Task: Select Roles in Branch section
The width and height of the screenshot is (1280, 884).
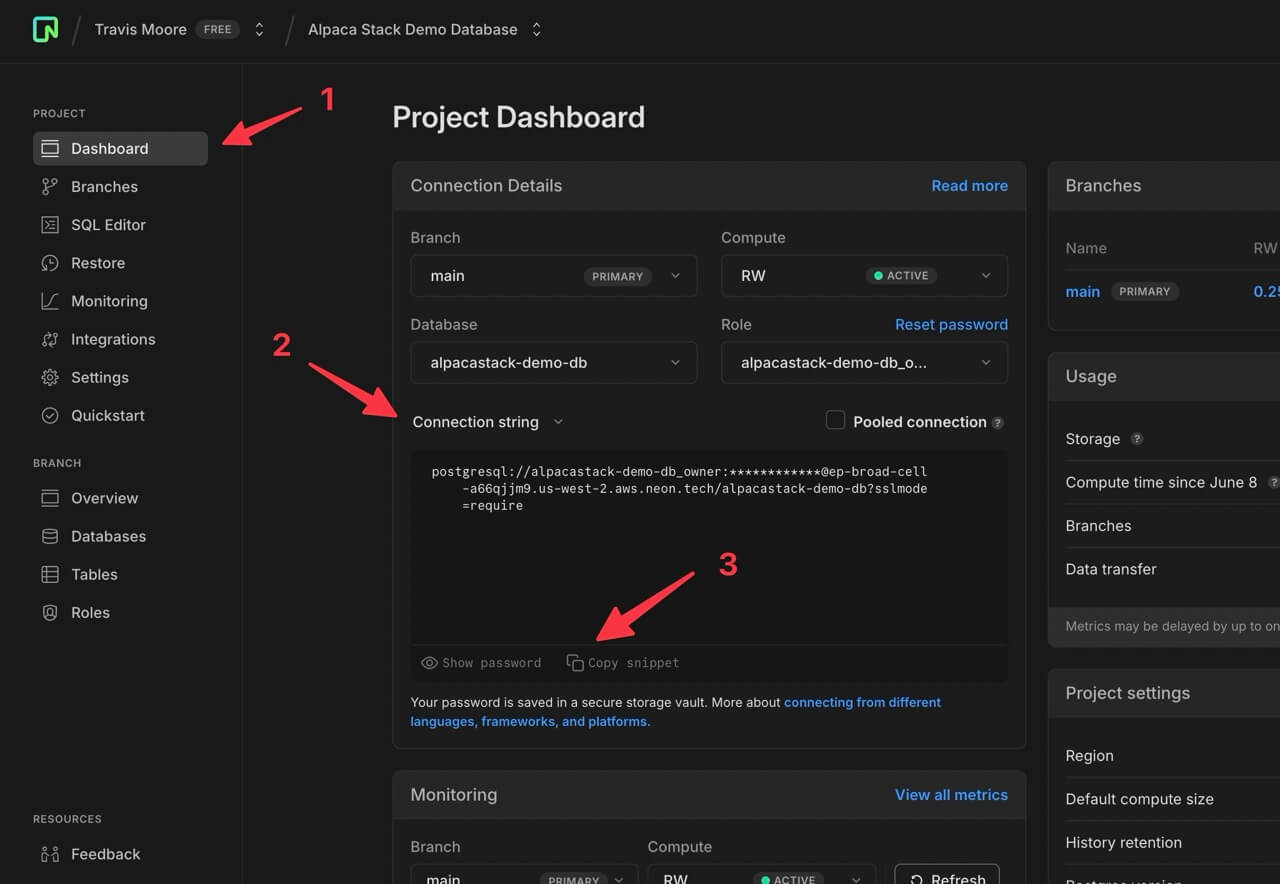Action: coord(90,612)
